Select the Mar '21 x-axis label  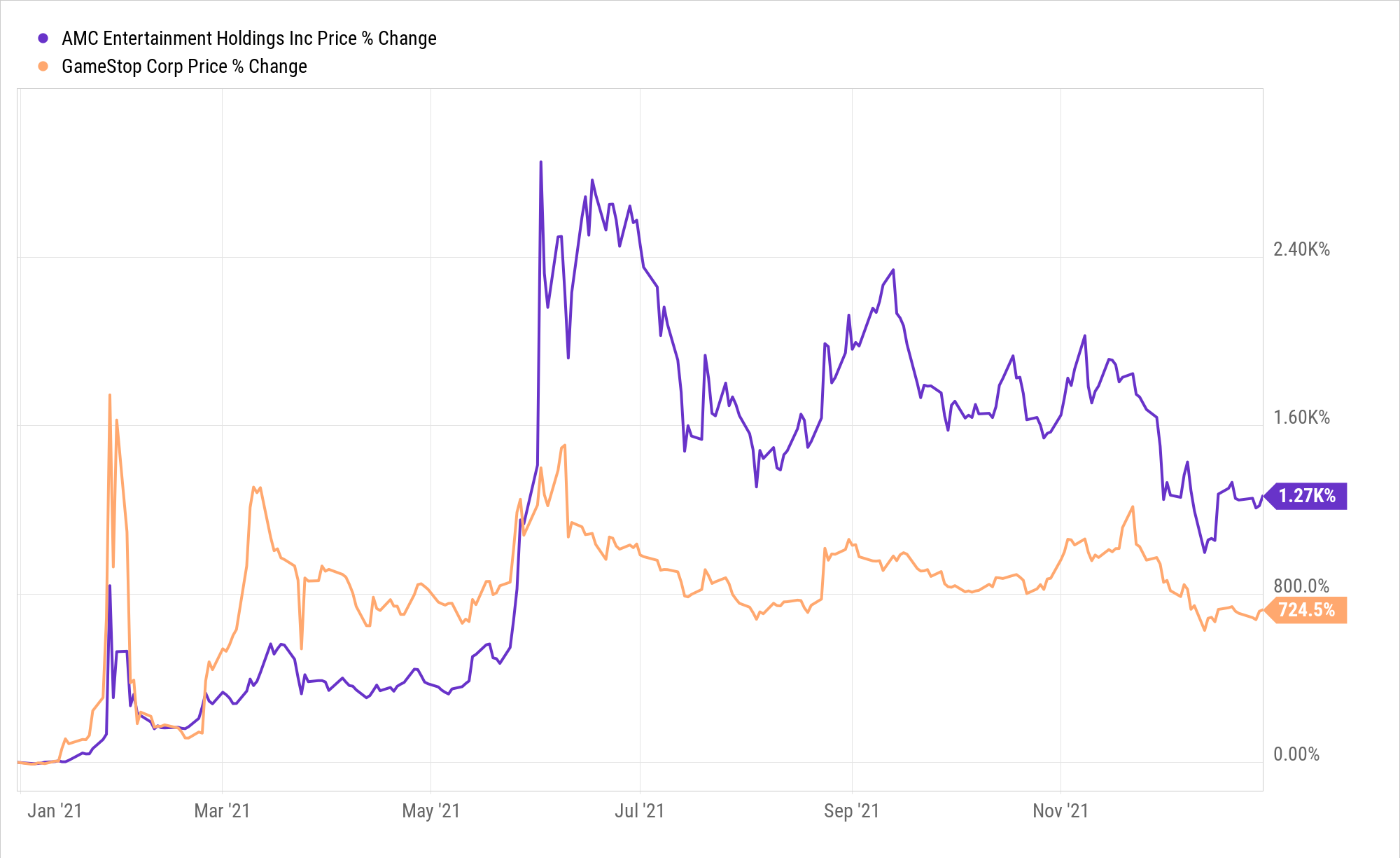(222, 811)
